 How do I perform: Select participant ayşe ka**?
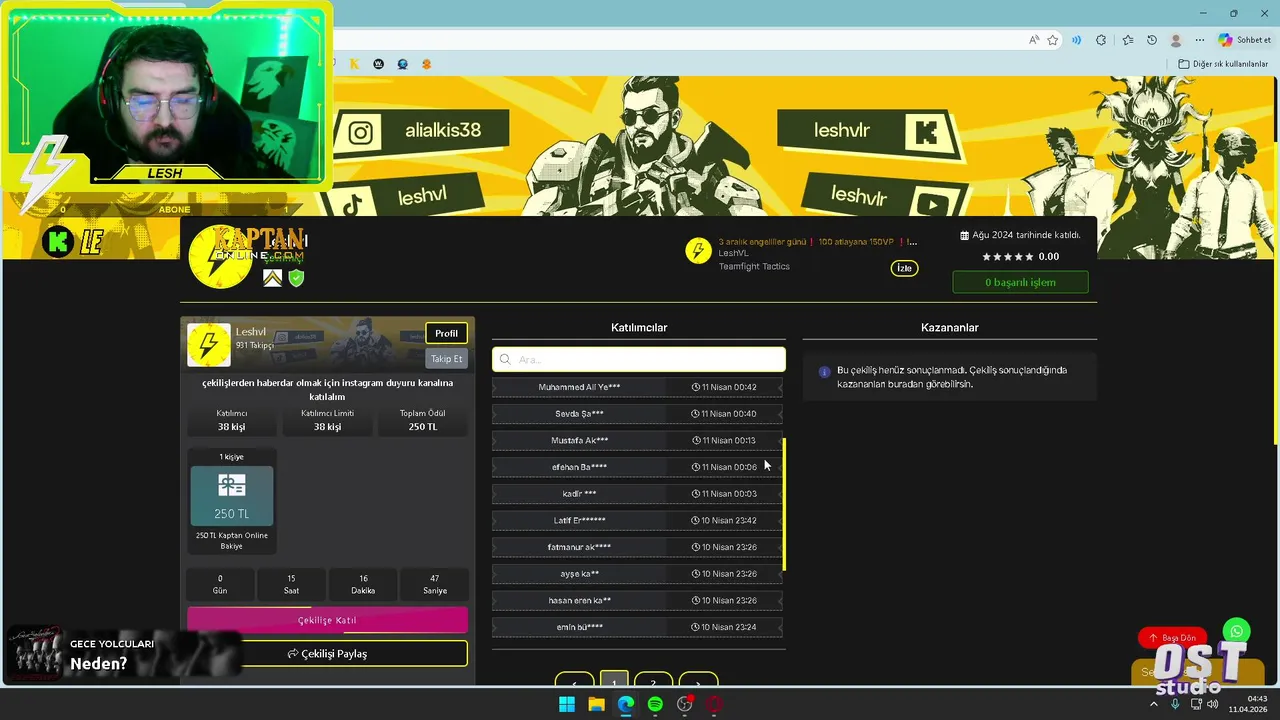point(637,574)
